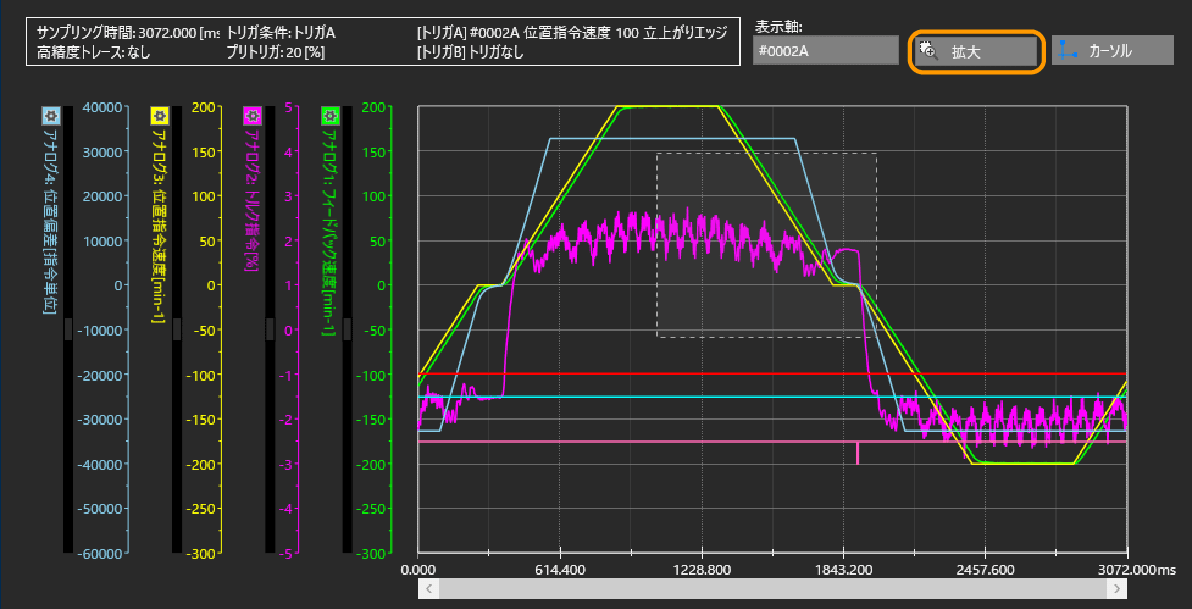Click the 拡大 zoom button
This screenshot has width=1192, height=609.
[976, 51]
